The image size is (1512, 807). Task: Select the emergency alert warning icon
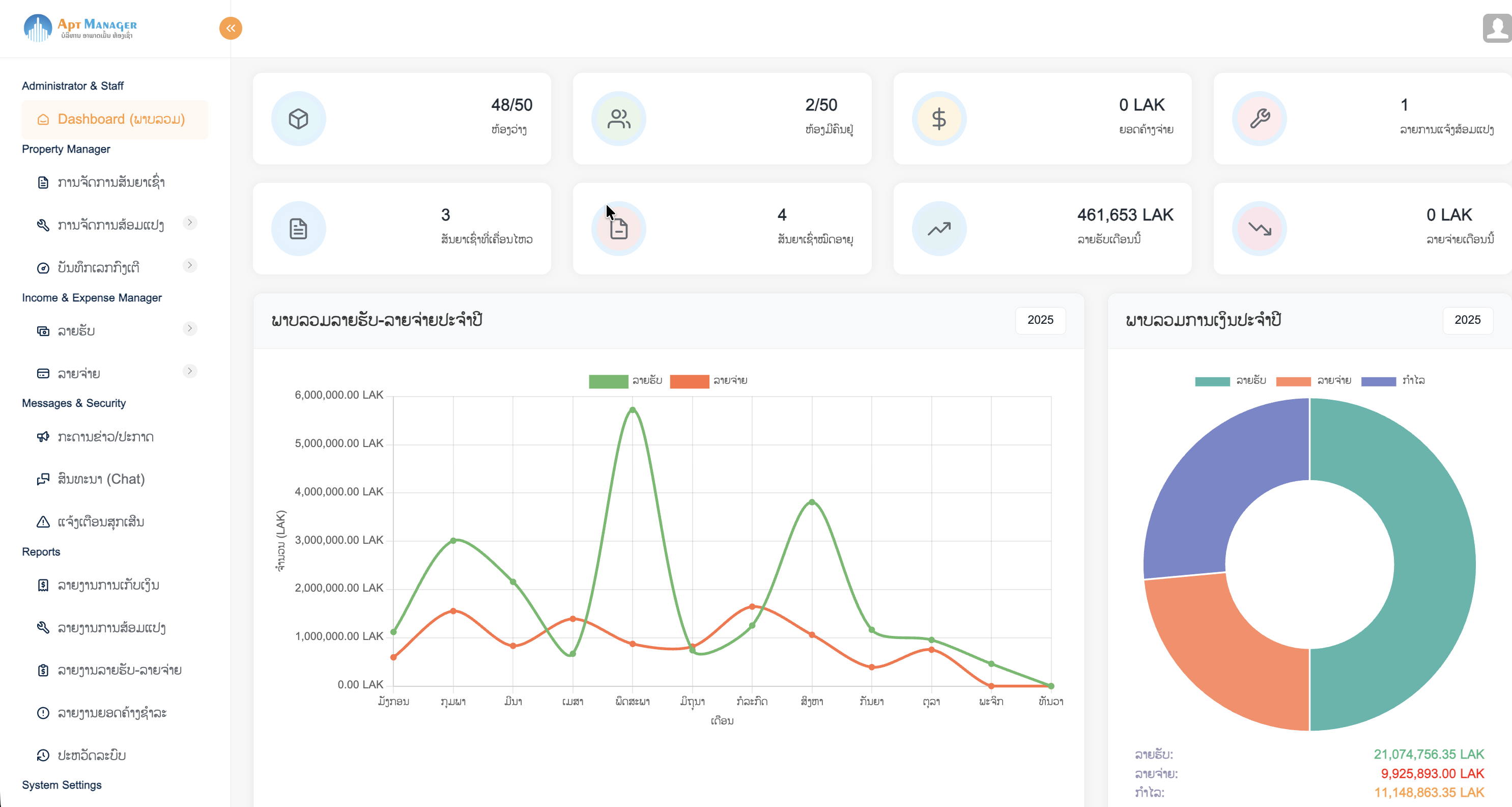42,522
